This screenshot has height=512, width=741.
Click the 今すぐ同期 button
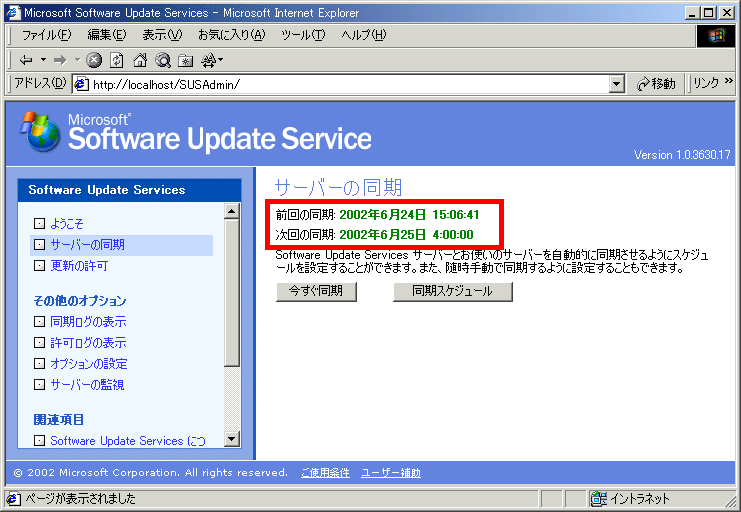point(316,291)
